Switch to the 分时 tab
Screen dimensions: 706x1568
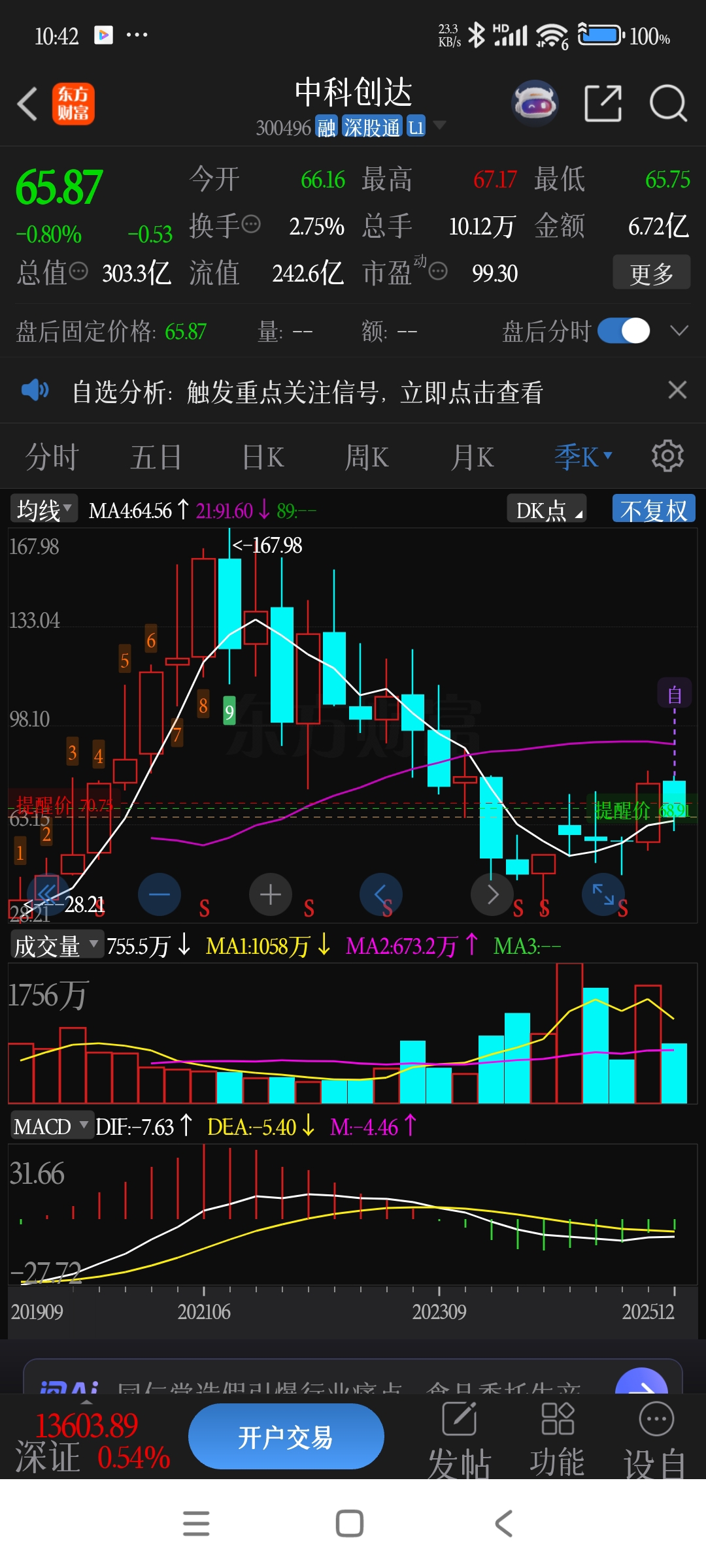point(52,456)
